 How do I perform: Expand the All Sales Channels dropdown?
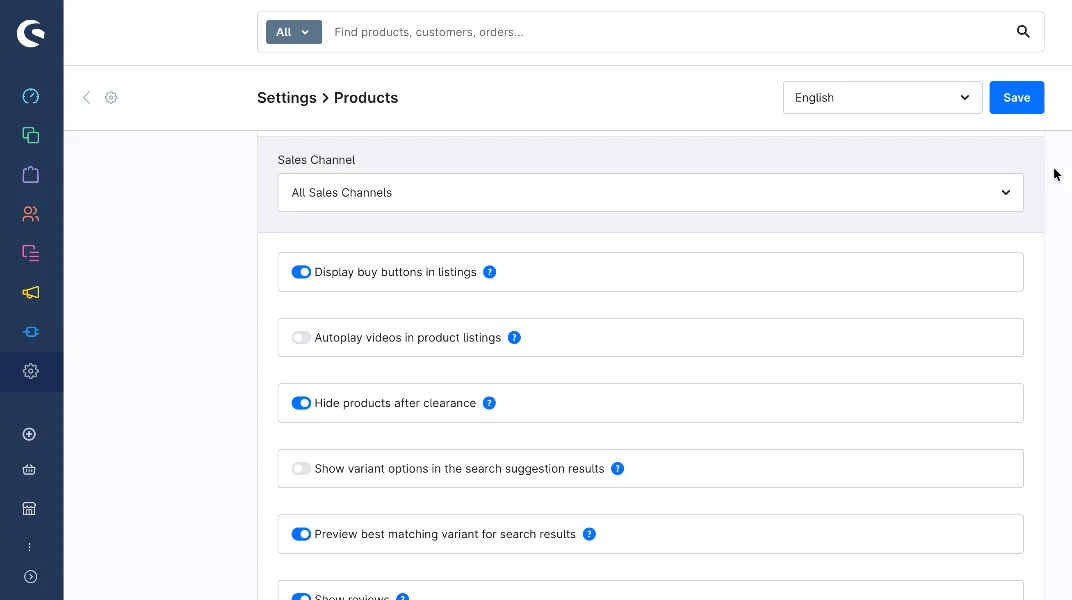tap(650, 193)
